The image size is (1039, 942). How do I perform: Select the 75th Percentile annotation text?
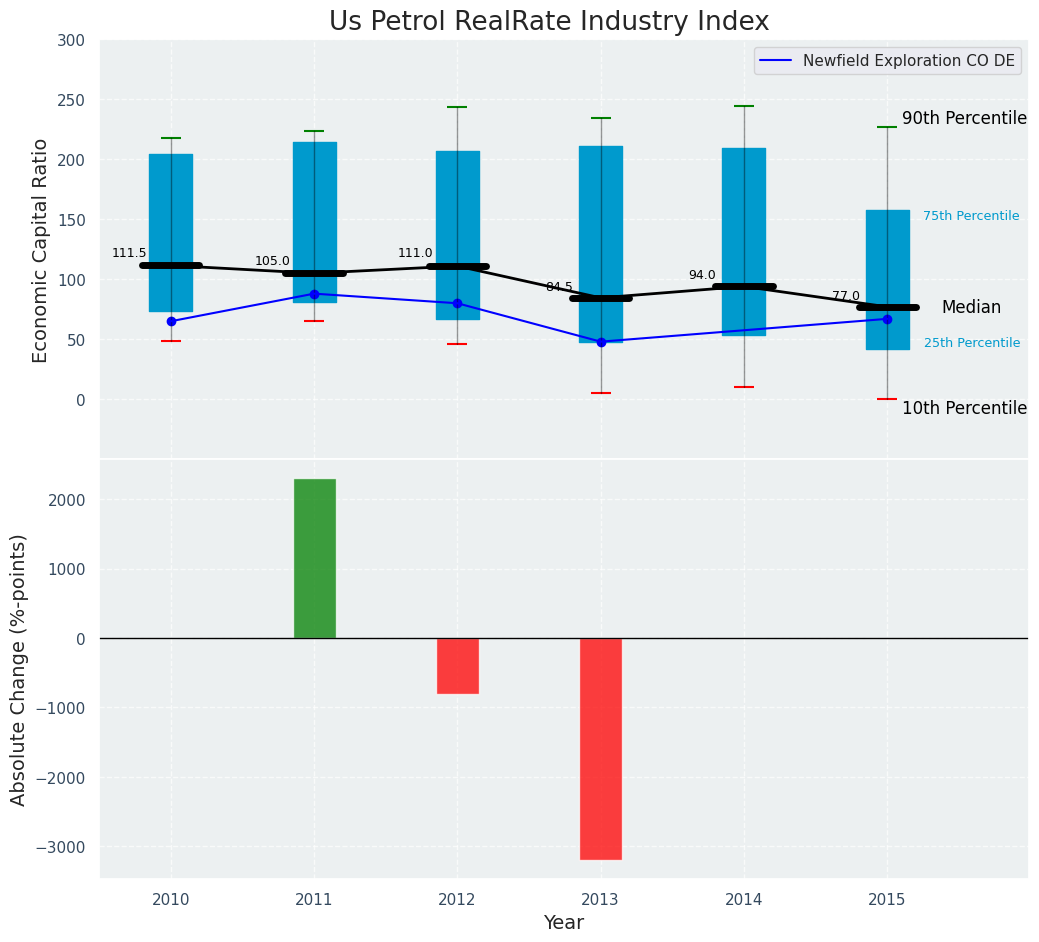(971, 216)
